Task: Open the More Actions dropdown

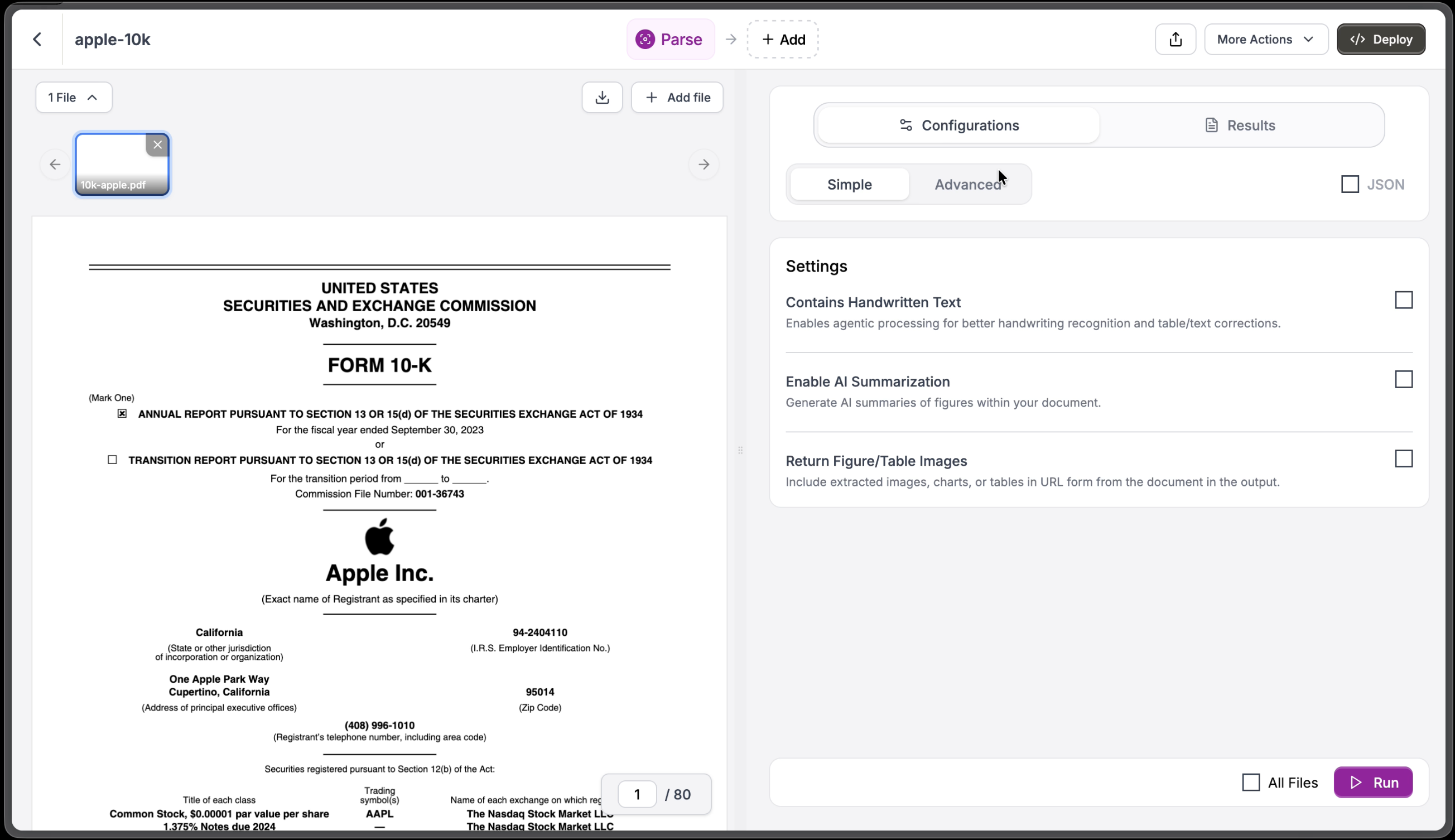Action: pyautogui.click(x=1266, y=38)
